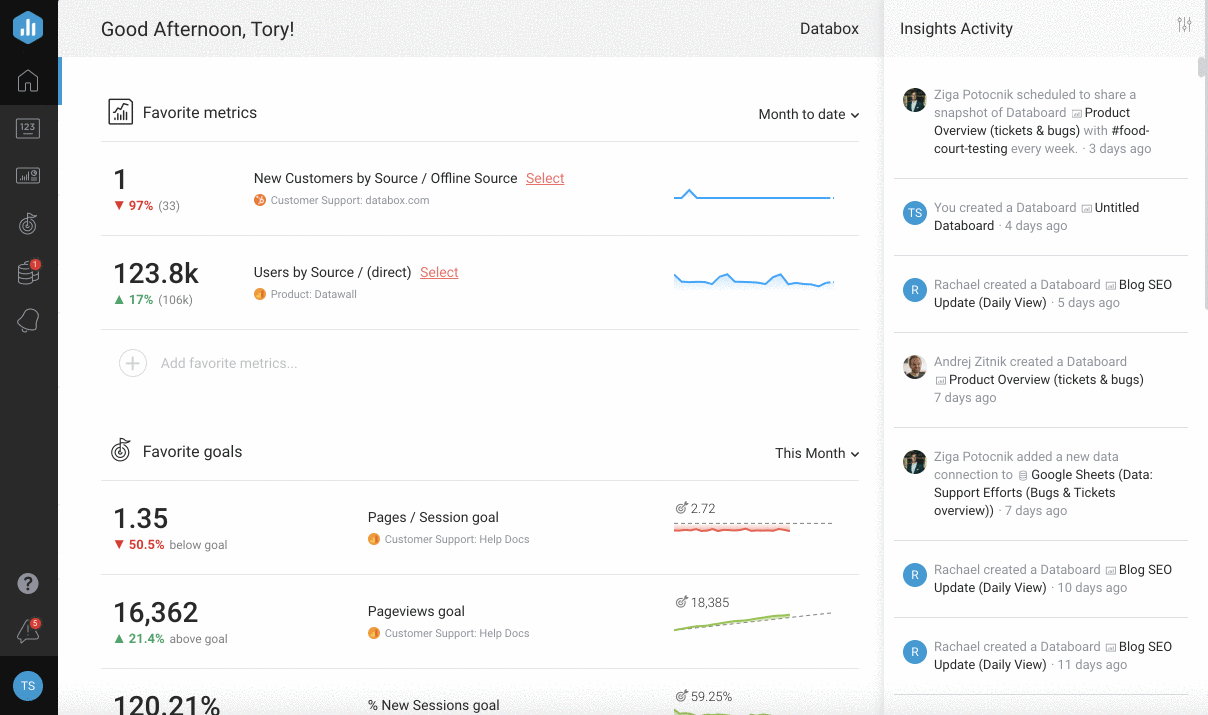Screen dimensions: 1208x715
Task: Open Insights Activity filter settings icon
Action: (x=1184, y=25)
